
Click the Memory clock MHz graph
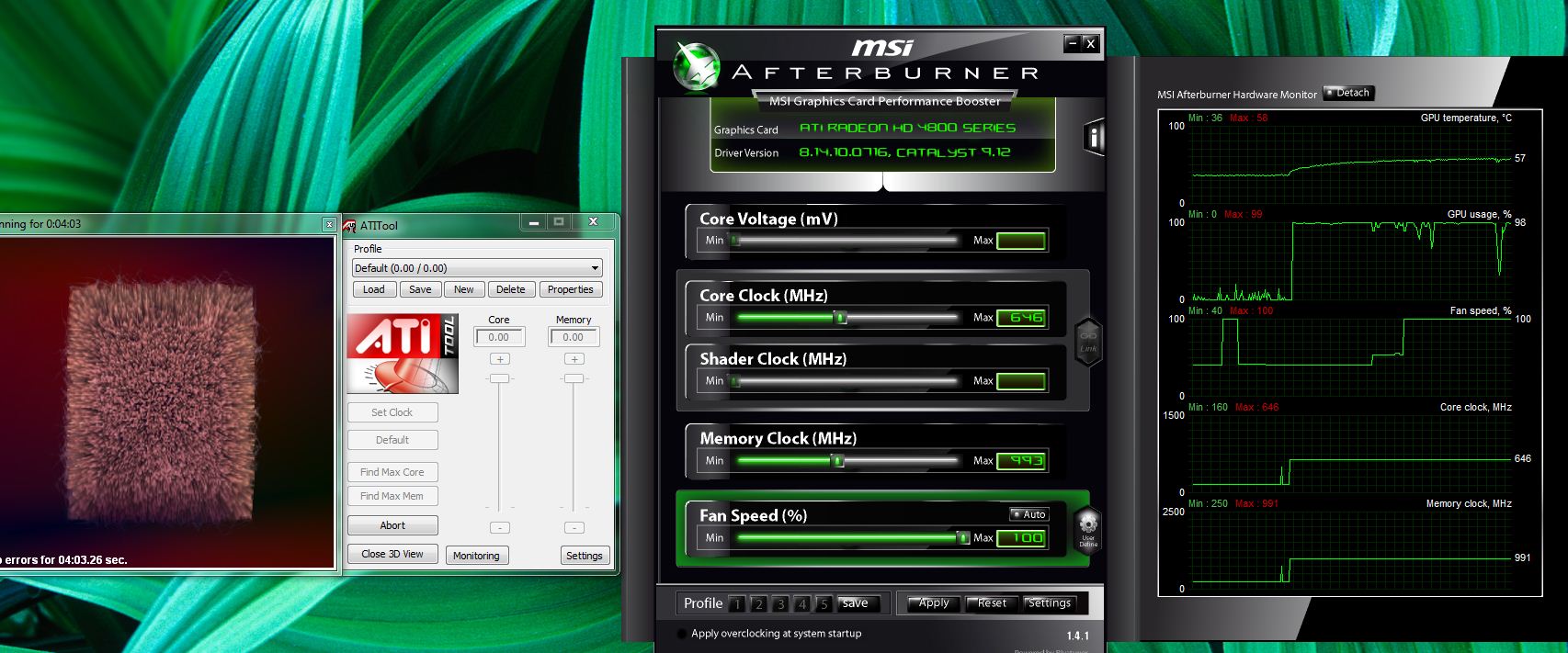click(x=1351, y=549)
